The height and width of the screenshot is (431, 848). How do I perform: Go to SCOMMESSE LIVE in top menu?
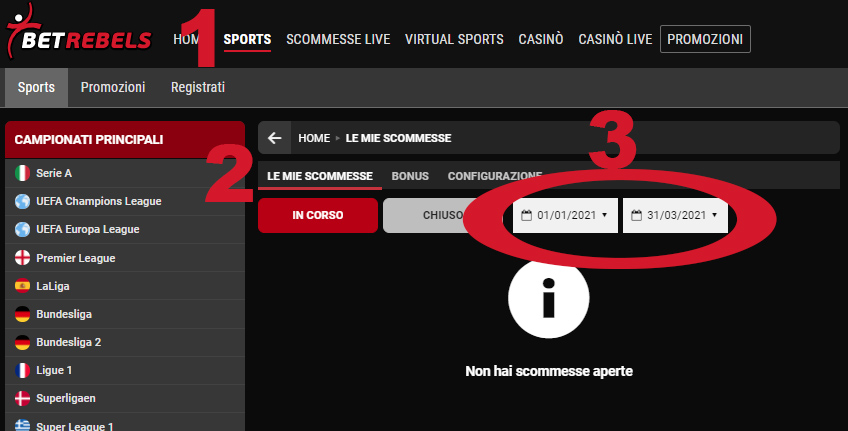click(338, 39)
